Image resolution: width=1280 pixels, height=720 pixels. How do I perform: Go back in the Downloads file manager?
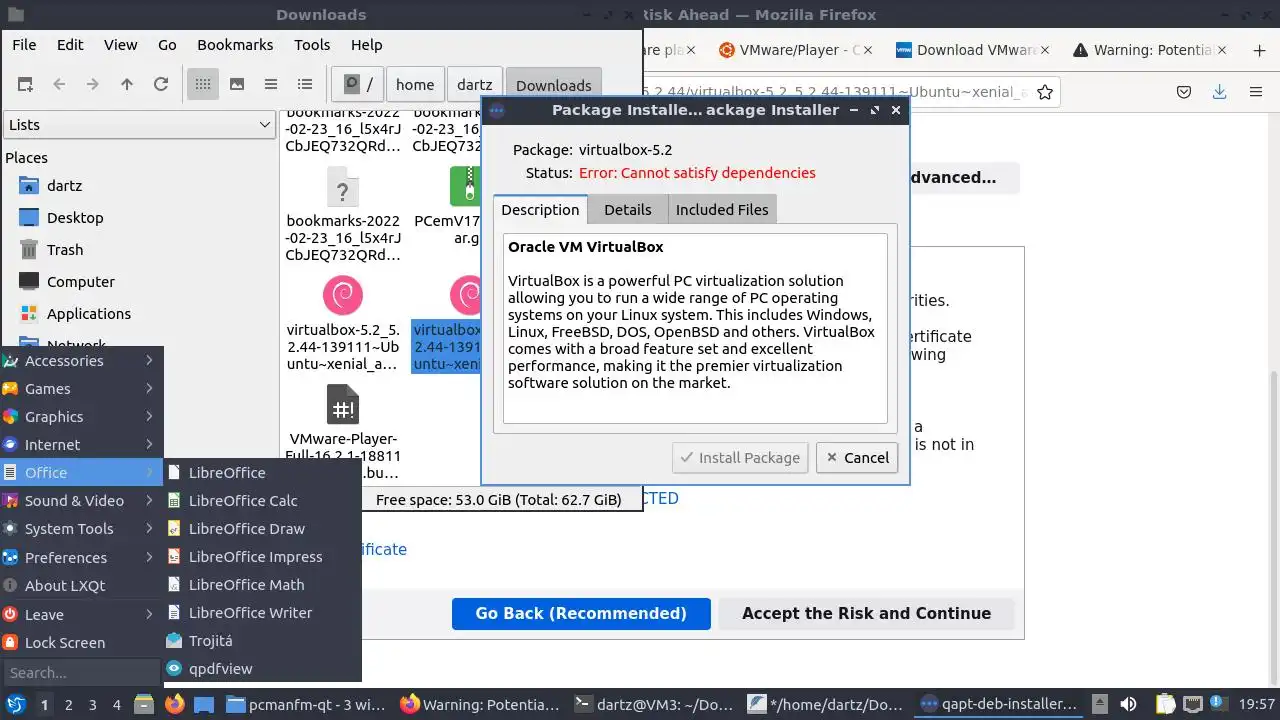click(x=59, y=85)
